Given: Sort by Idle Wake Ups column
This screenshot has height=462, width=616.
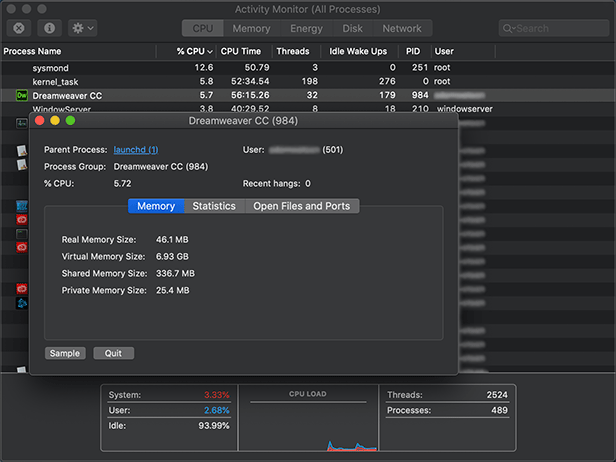Looking at the screenshot, I should pyautogui.click(x=359, y=51).
